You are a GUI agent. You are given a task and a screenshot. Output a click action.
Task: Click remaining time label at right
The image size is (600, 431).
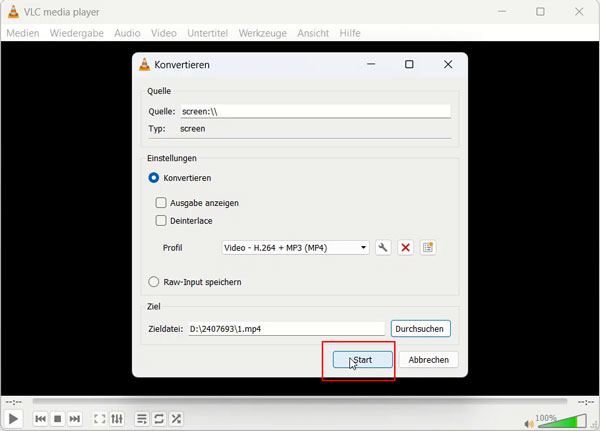[x=585, y=402]
